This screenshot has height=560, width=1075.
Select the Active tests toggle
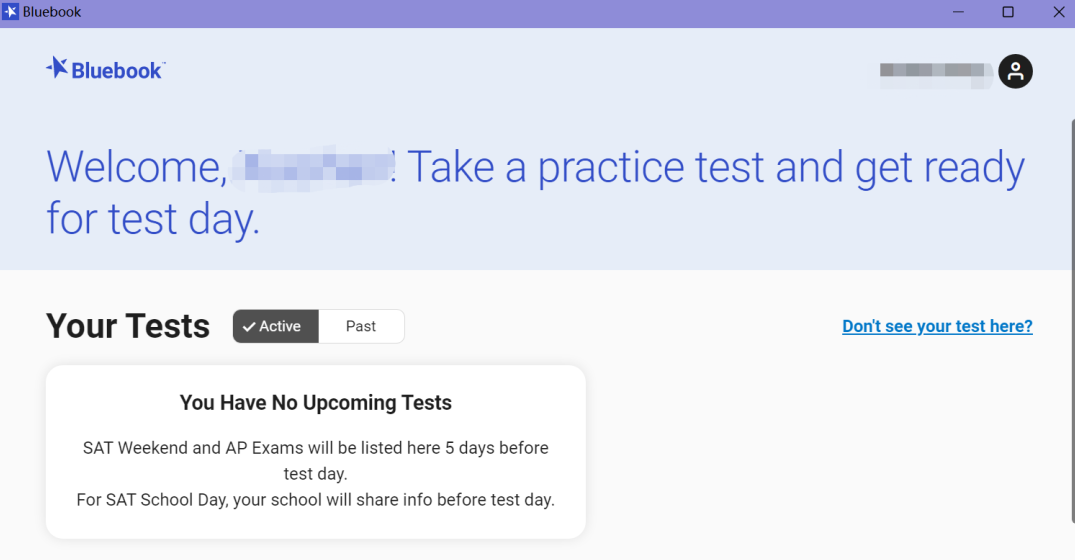click(x=276, y=326)
